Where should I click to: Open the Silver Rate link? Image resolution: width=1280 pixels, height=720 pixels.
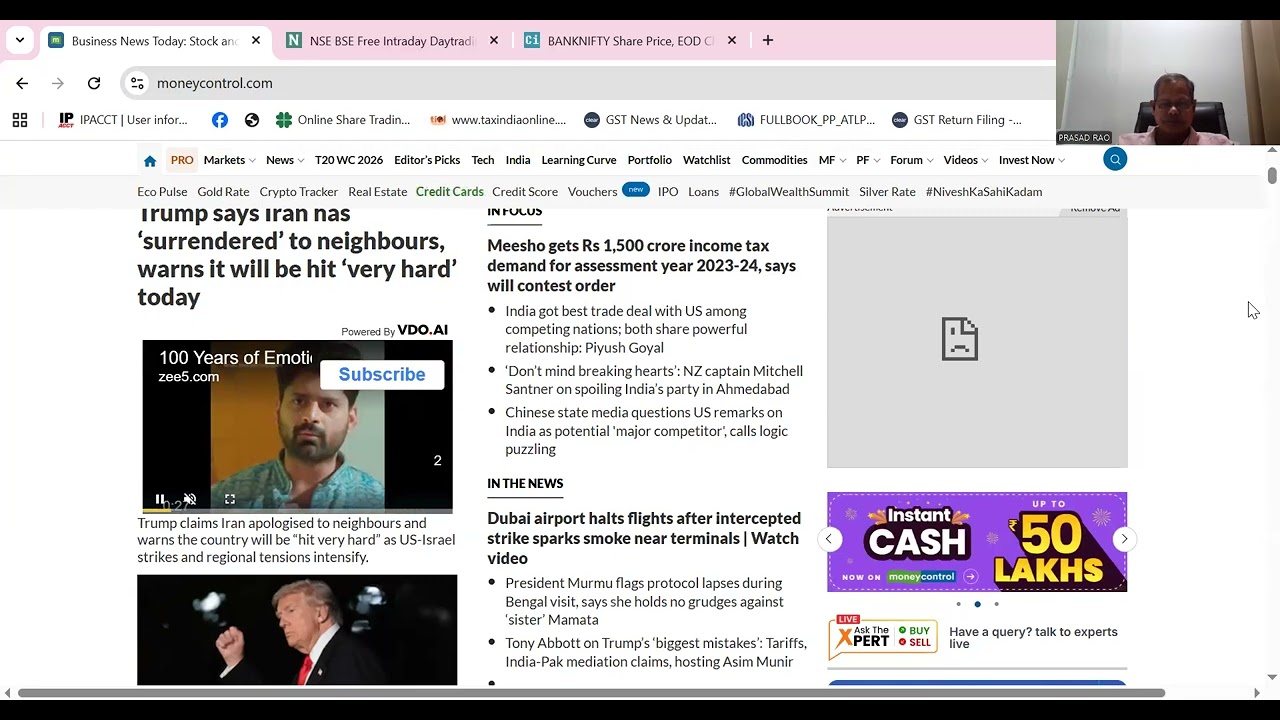pos(887,192)
